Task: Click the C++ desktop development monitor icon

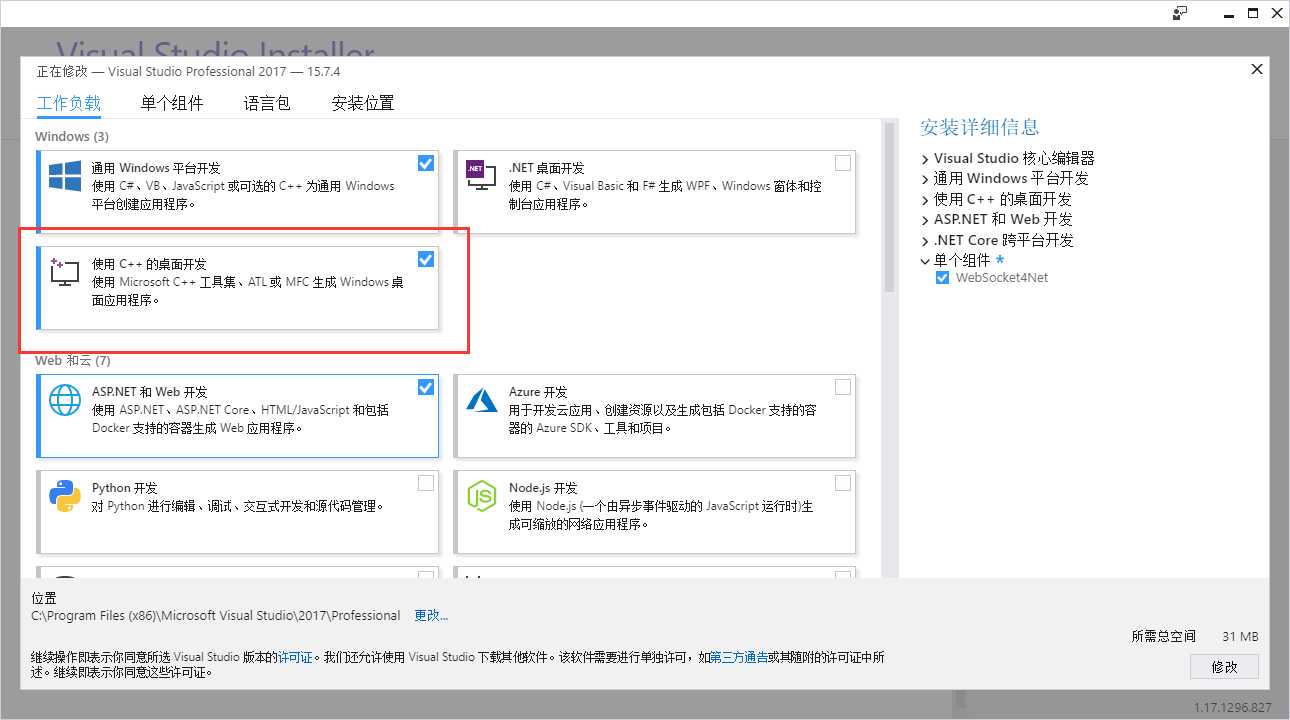Action: tap(65, 272)
